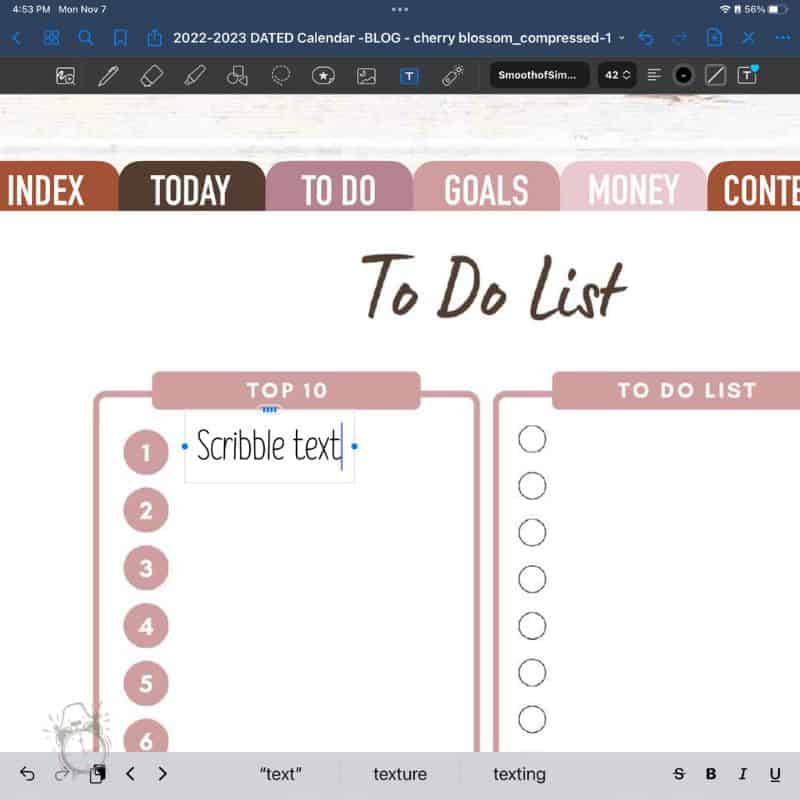Toggle strikethrough formatting
The height and width of the screenshot is (800, 800).
click(x=679, y=774)
